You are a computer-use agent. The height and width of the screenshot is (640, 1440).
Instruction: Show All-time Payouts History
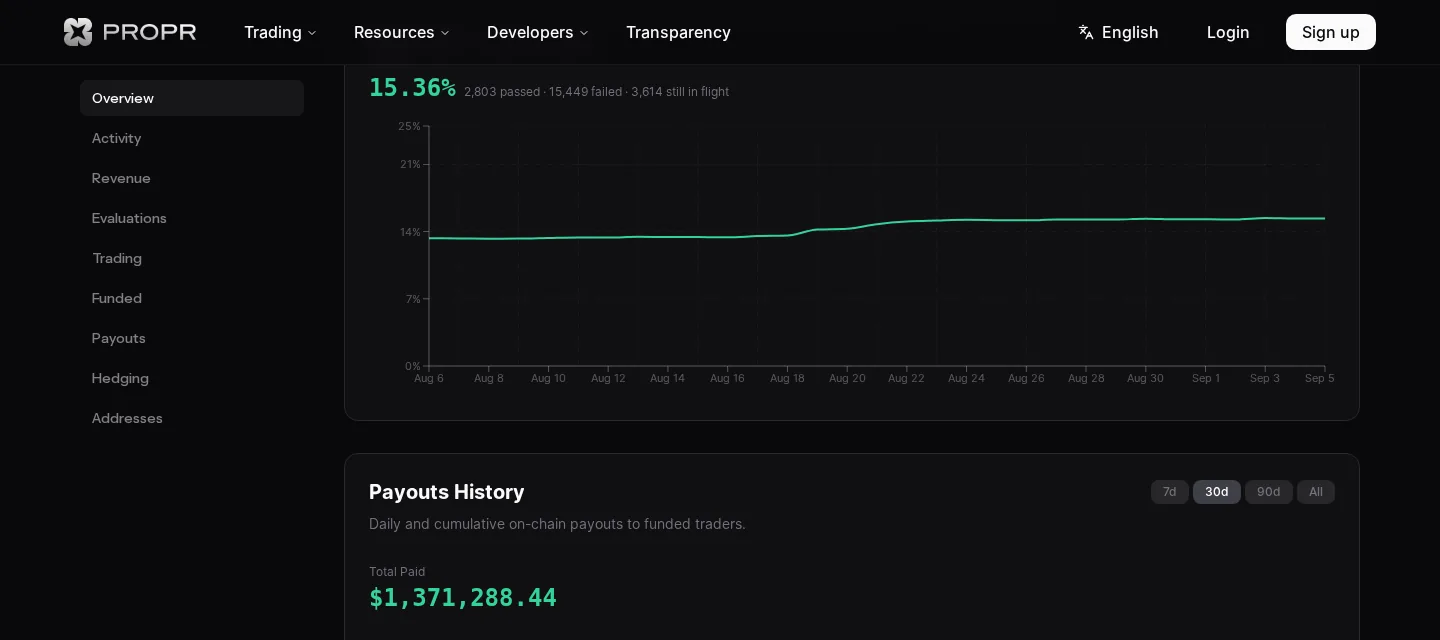point(1316,492)
